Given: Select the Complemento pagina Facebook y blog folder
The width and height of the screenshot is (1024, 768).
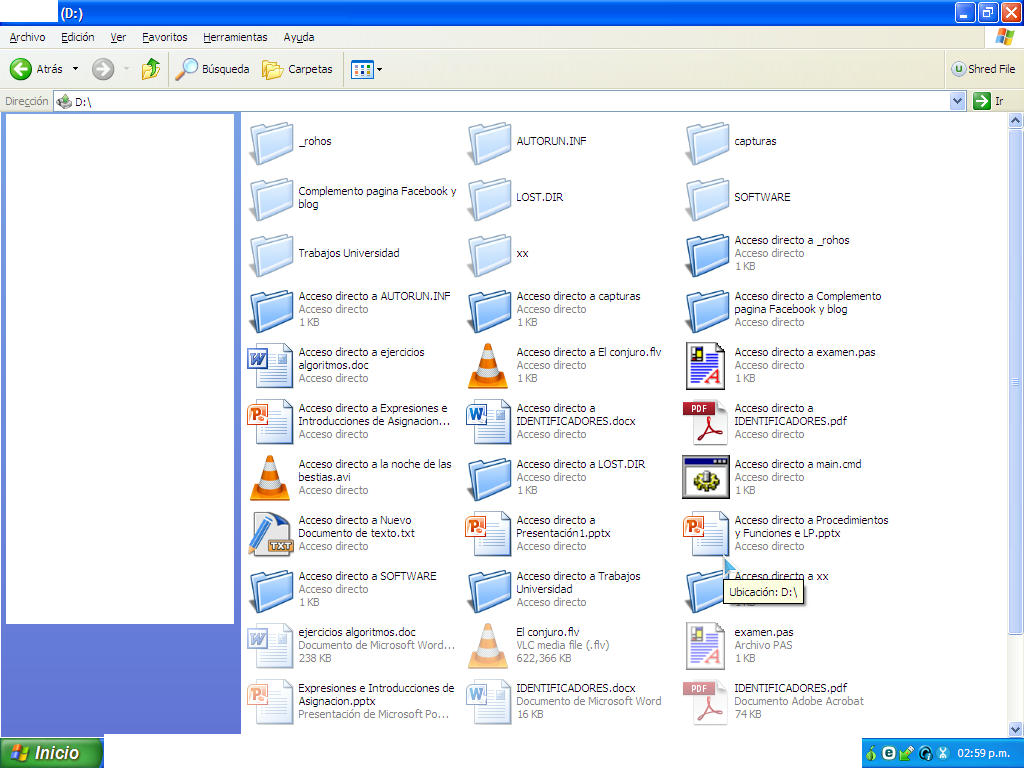Looking at the screenshot, I should (271, 199).
